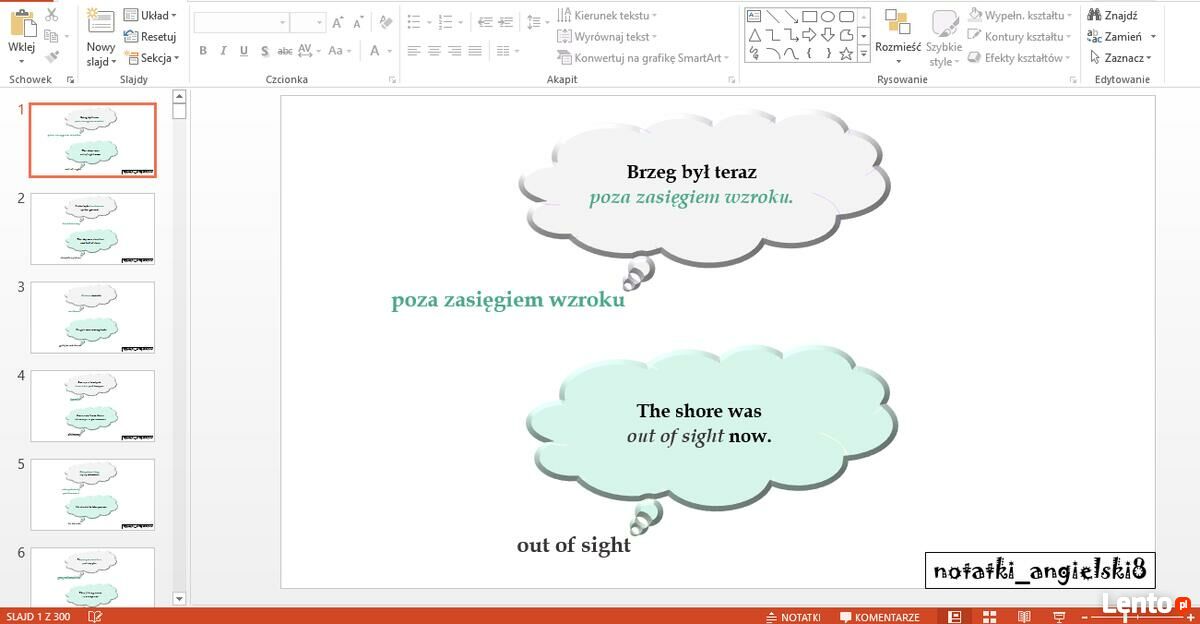Select slide 3 thumbnail in panel

[93, 317]
